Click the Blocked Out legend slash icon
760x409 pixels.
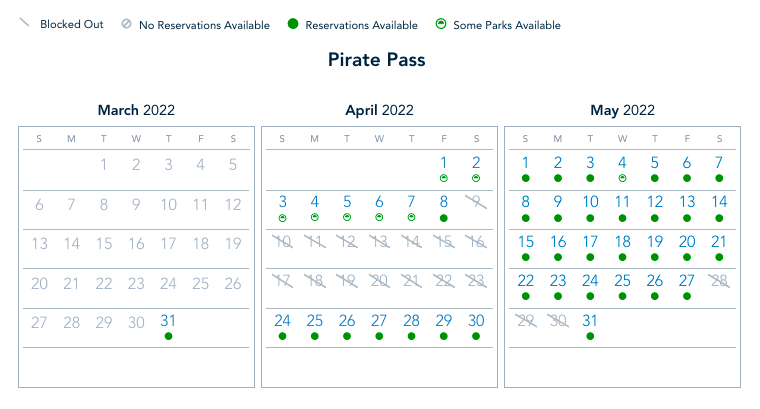click(x=25, y=24)
